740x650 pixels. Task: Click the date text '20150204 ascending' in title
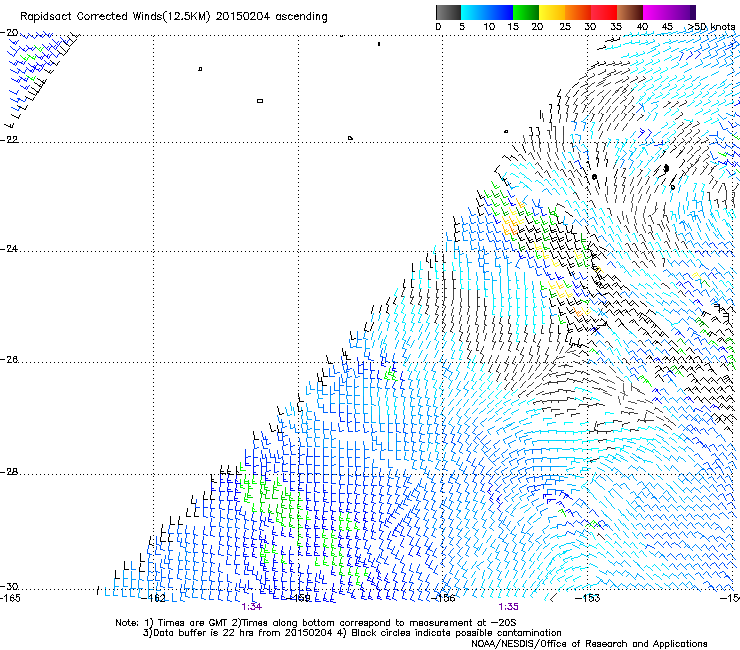[271, 17]
